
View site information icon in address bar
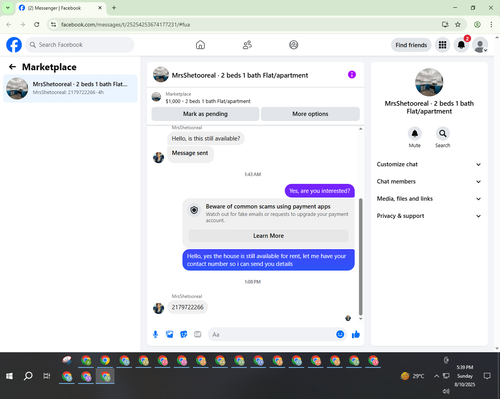pyautogui.click(x=53, y=24)
